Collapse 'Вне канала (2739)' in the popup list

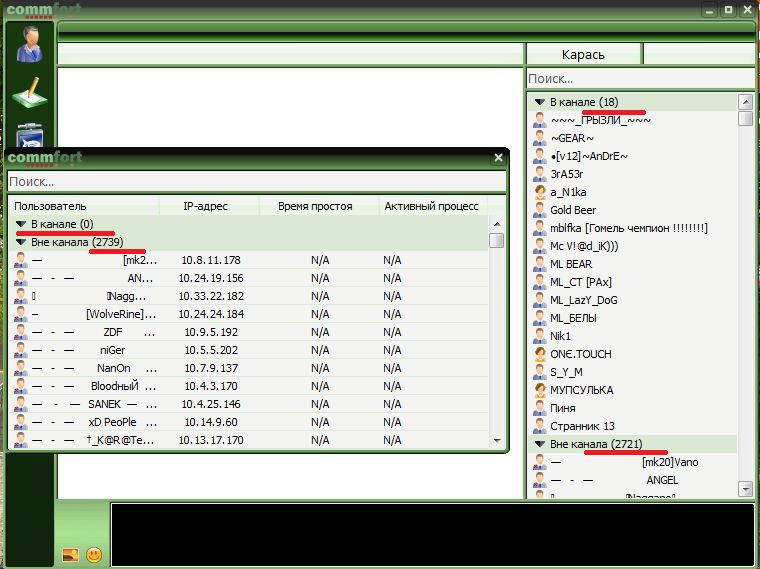coord(20,242)
